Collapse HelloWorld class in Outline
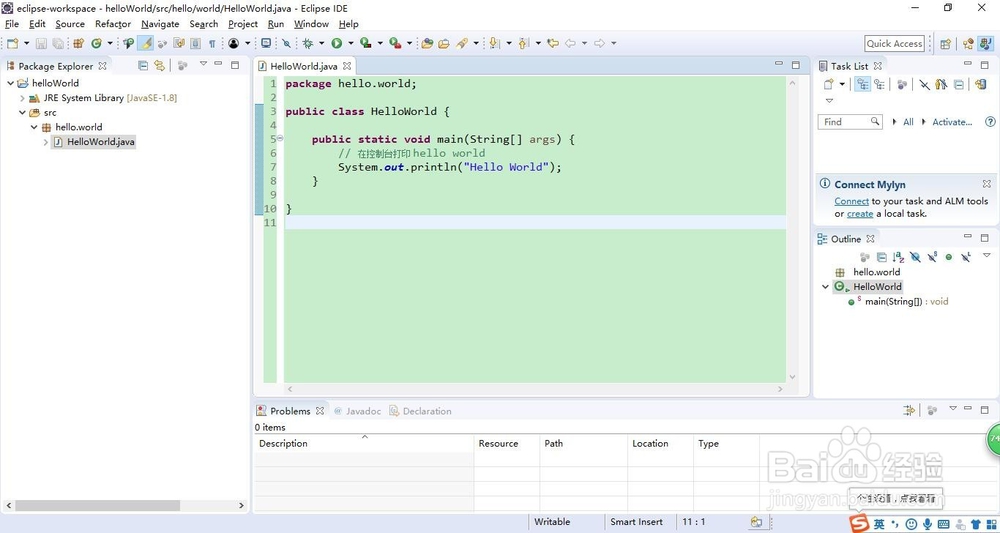 click(x=825, y=287)
